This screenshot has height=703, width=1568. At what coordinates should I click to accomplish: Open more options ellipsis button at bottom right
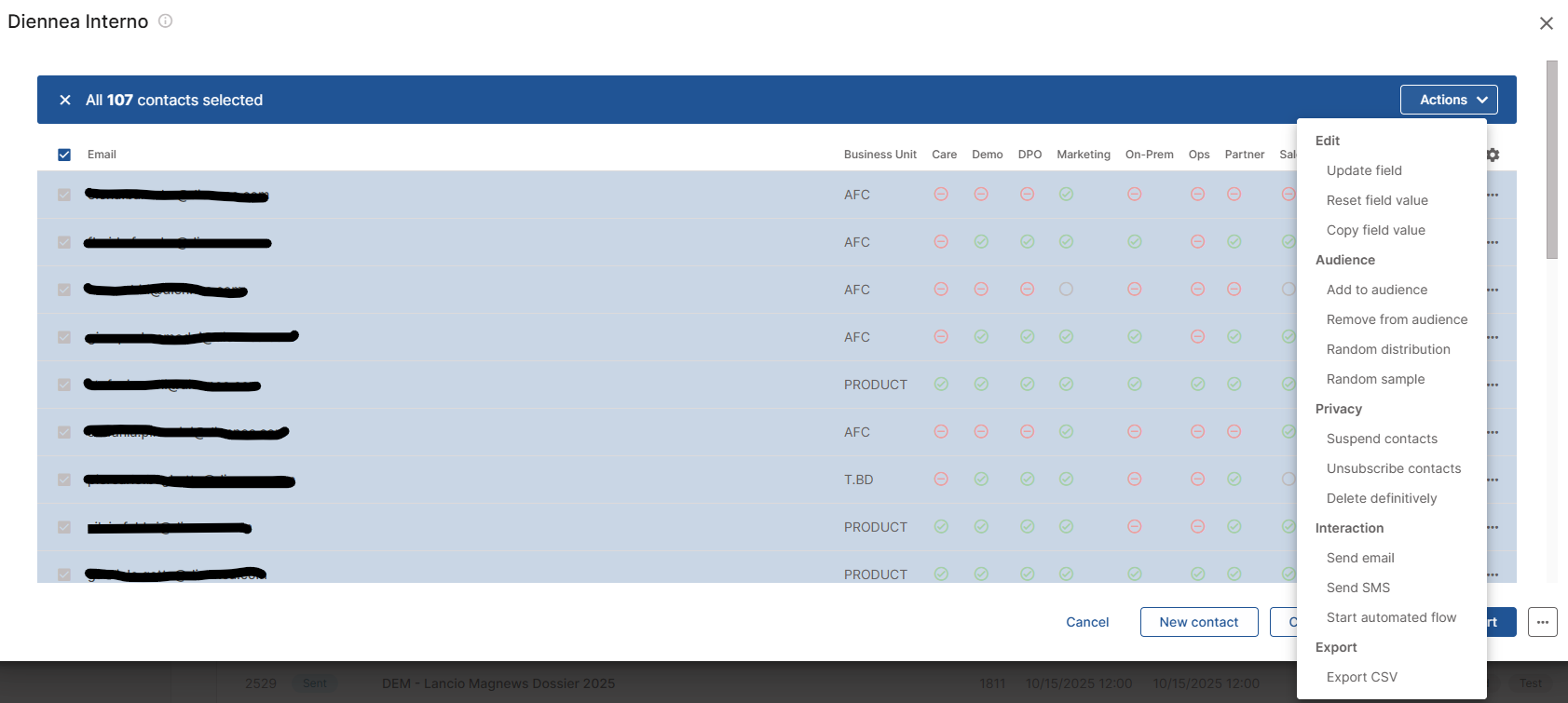click(1542, 622)
